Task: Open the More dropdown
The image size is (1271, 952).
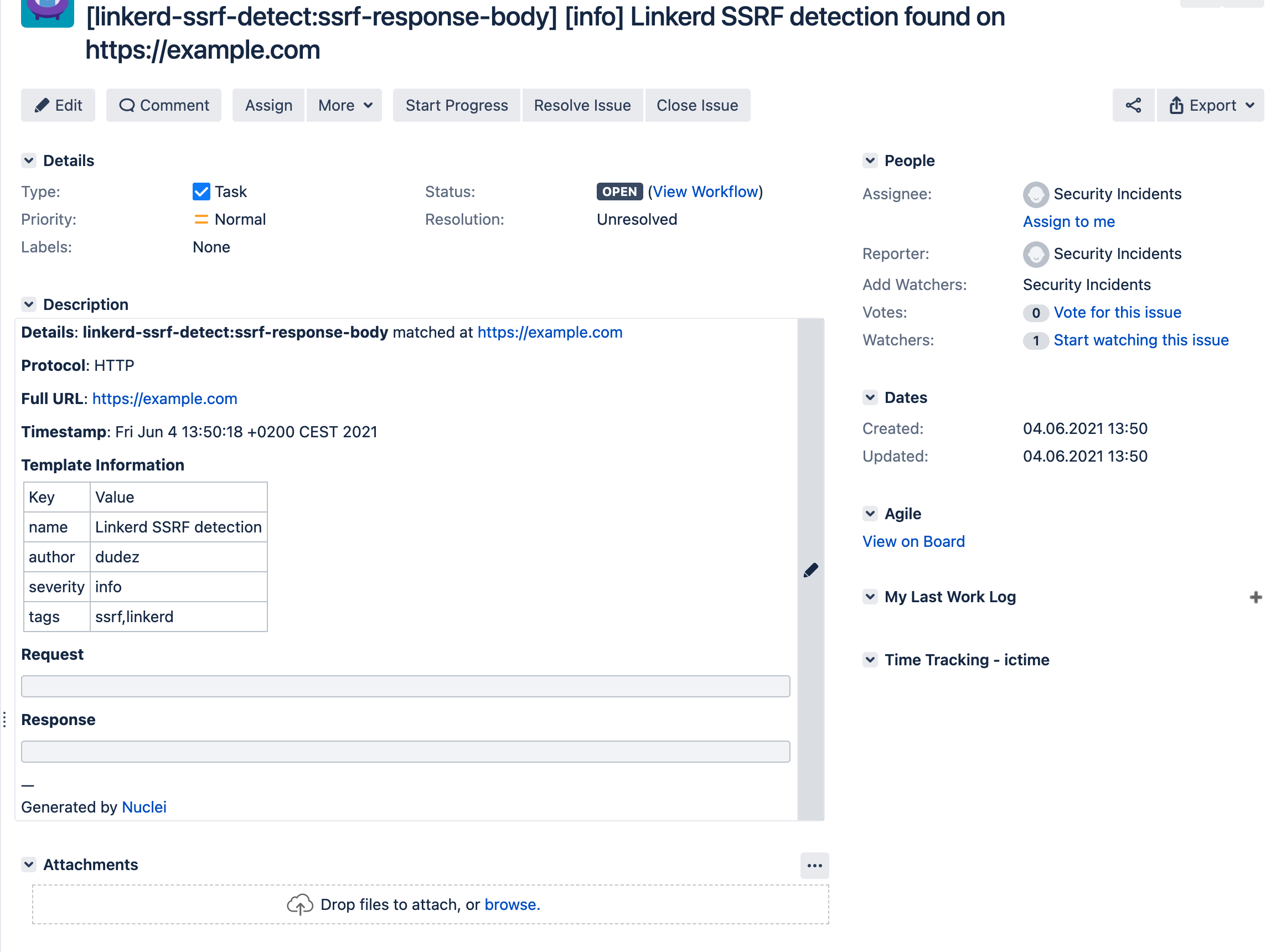Action: pyautogui.click(x=344, y=105)
